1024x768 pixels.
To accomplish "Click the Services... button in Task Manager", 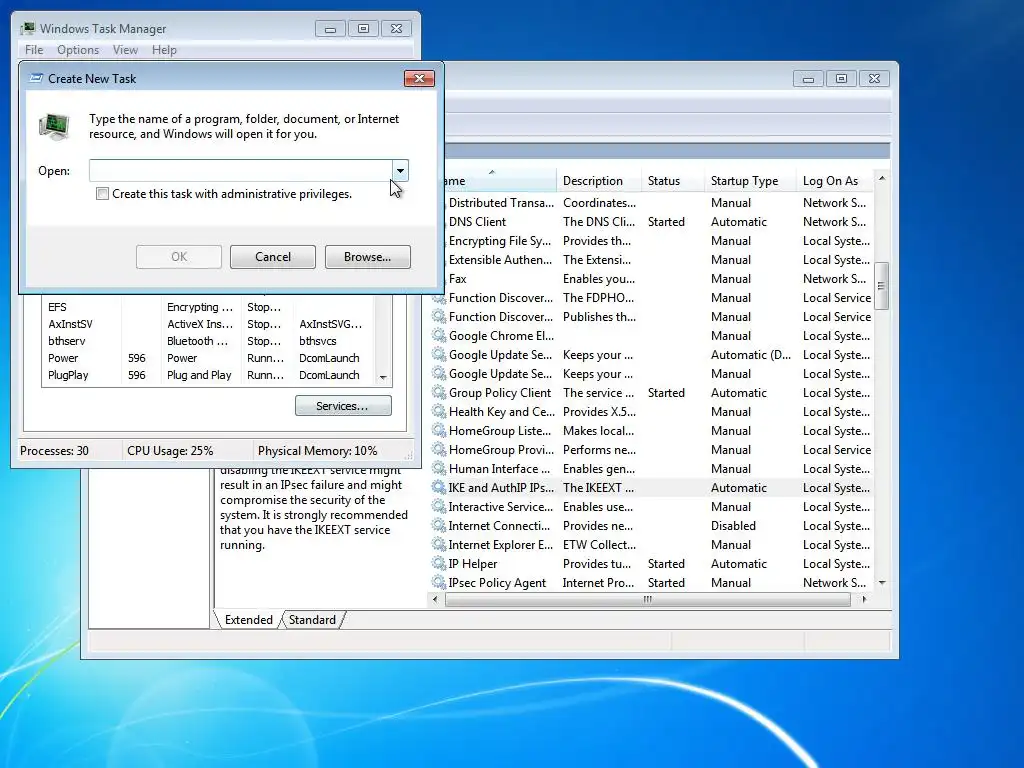I will [x=343, y=406].
